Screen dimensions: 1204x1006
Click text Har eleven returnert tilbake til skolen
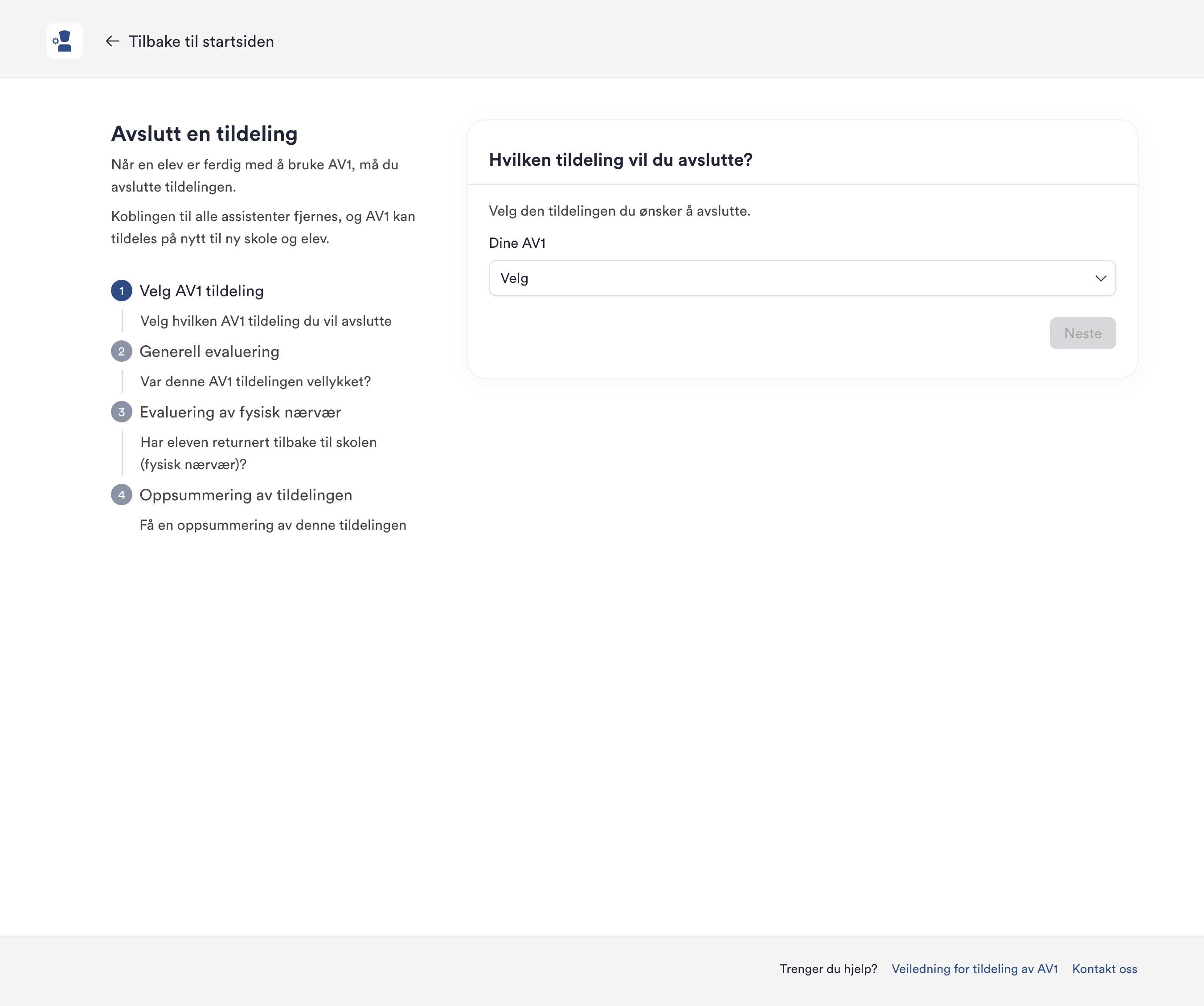(x=258, y=442)
